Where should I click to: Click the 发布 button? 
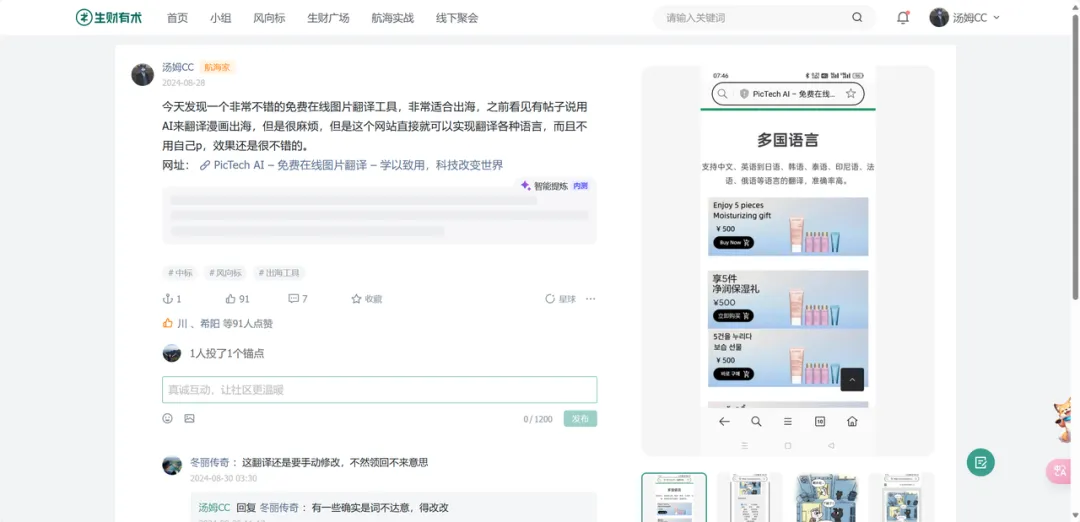click(580, 419)
